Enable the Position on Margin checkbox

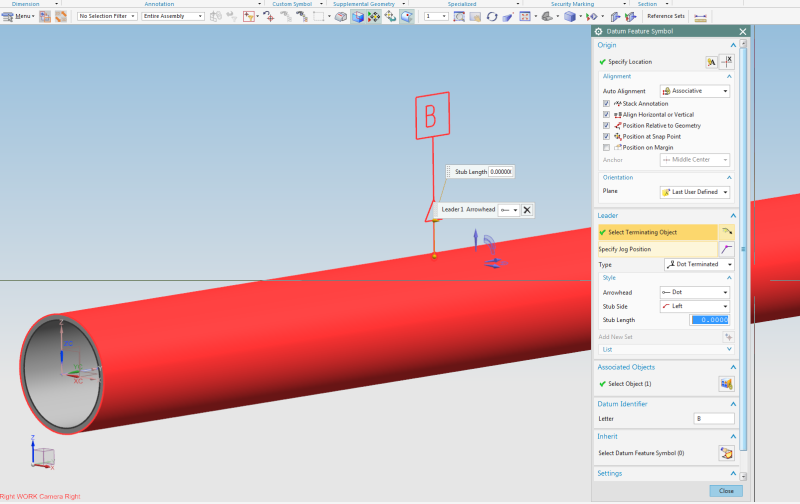coord(606,147)
